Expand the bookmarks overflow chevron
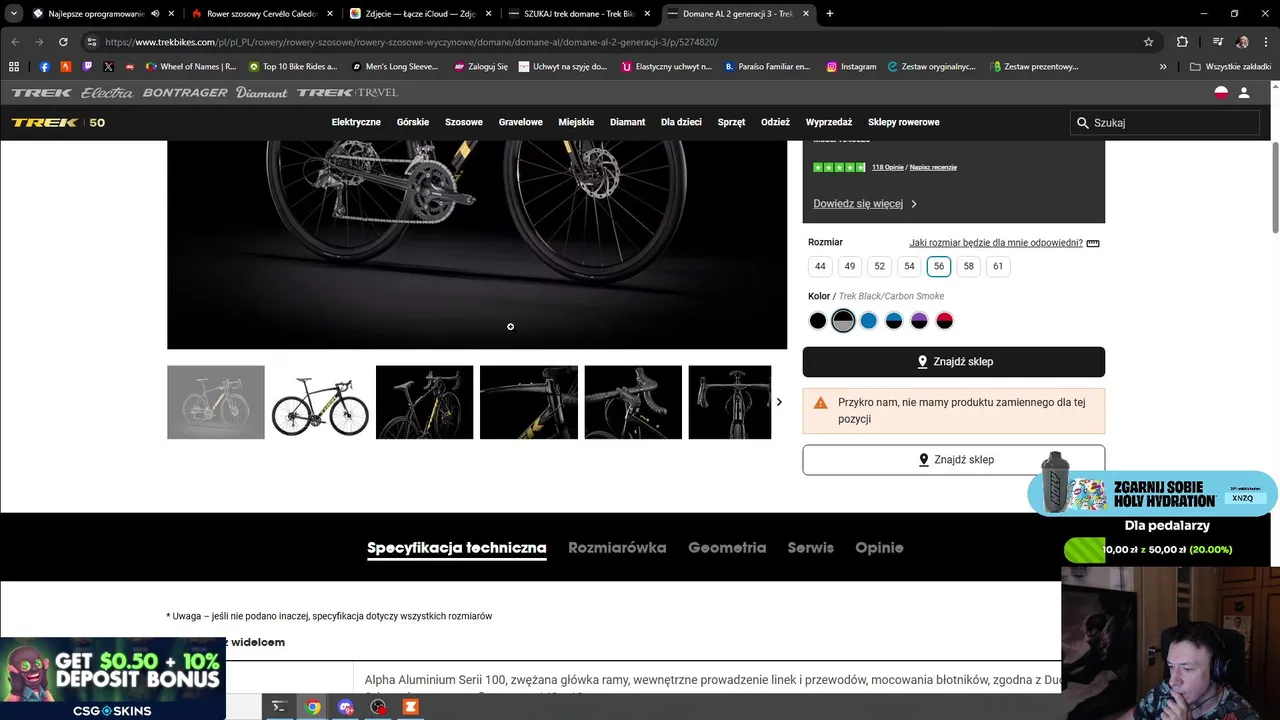1280x720 pixels. click(1163, 67)
